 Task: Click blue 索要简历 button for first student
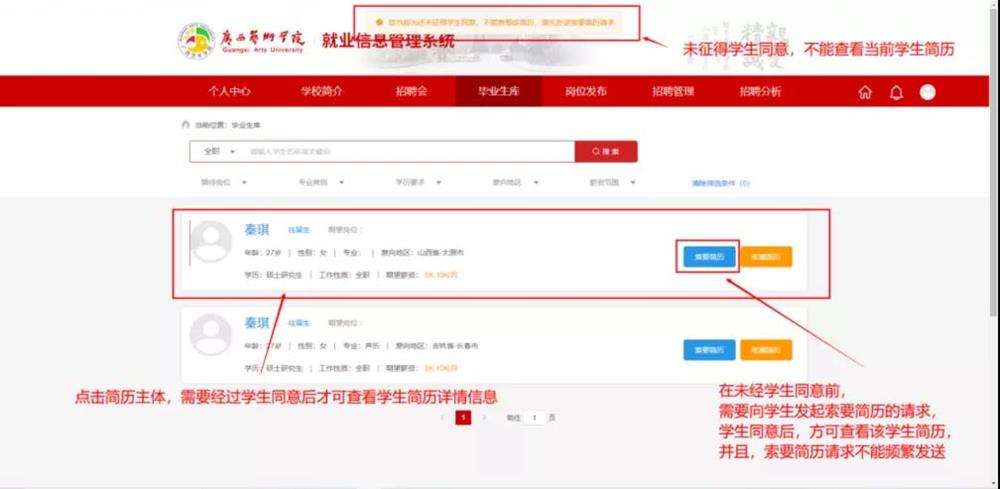pyautogui.click(x=709, y=257)
